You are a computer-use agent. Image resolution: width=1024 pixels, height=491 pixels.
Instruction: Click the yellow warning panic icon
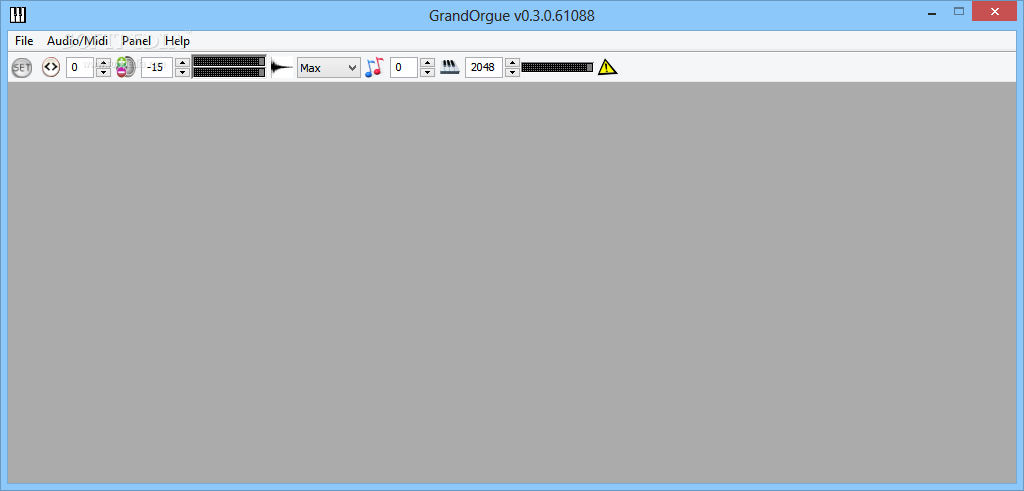coord(607,67)
